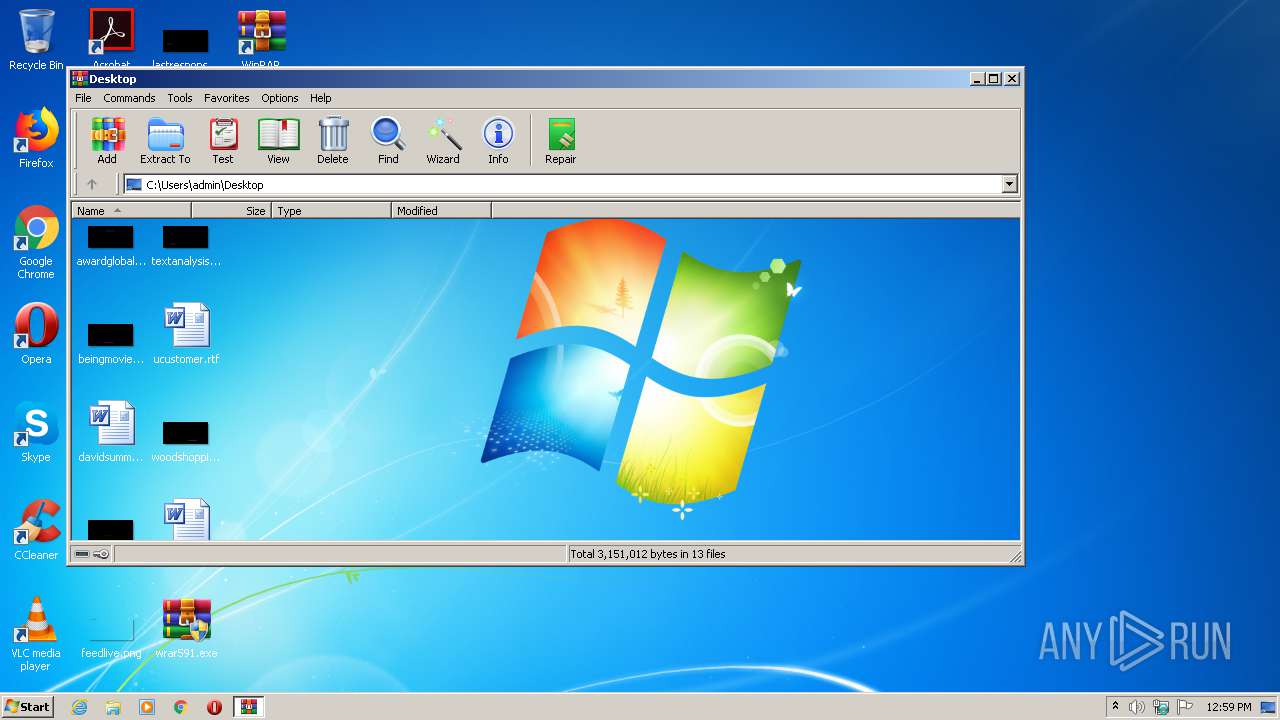
Task: Click the Extract To toolbar icon
Action: click(x=165, y=140)
